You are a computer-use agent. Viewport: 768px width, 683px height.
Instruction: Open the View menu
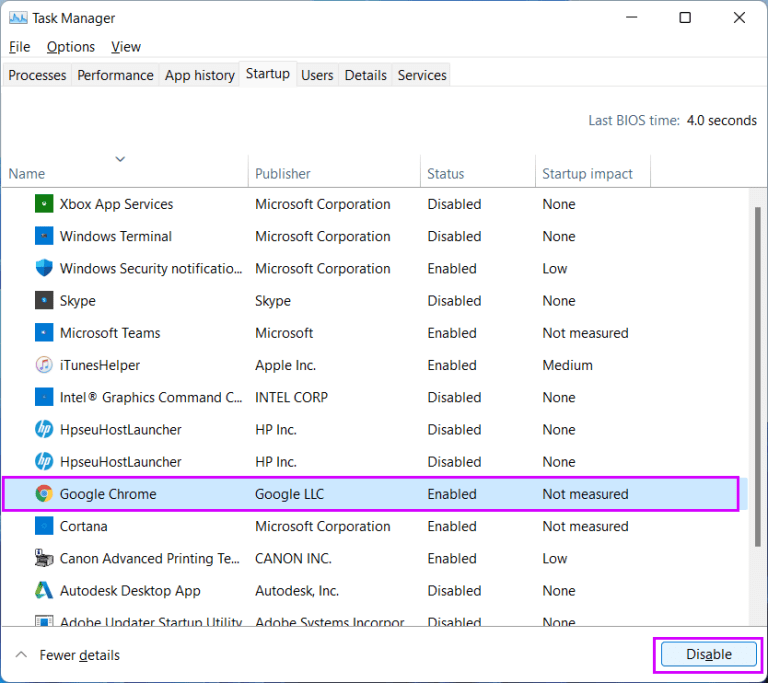point(126,47)
